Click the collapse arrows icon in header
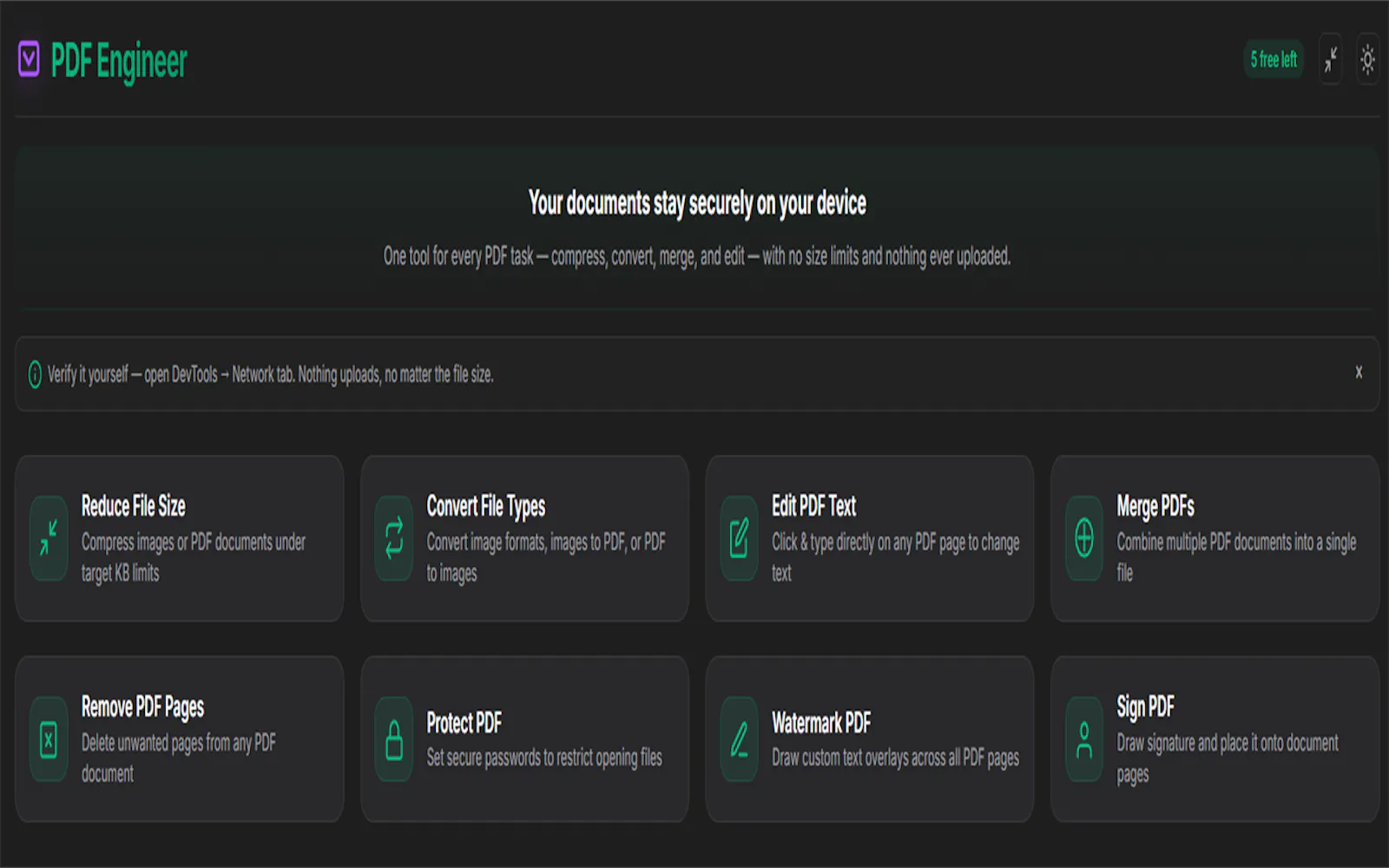 pos(1330,59)
